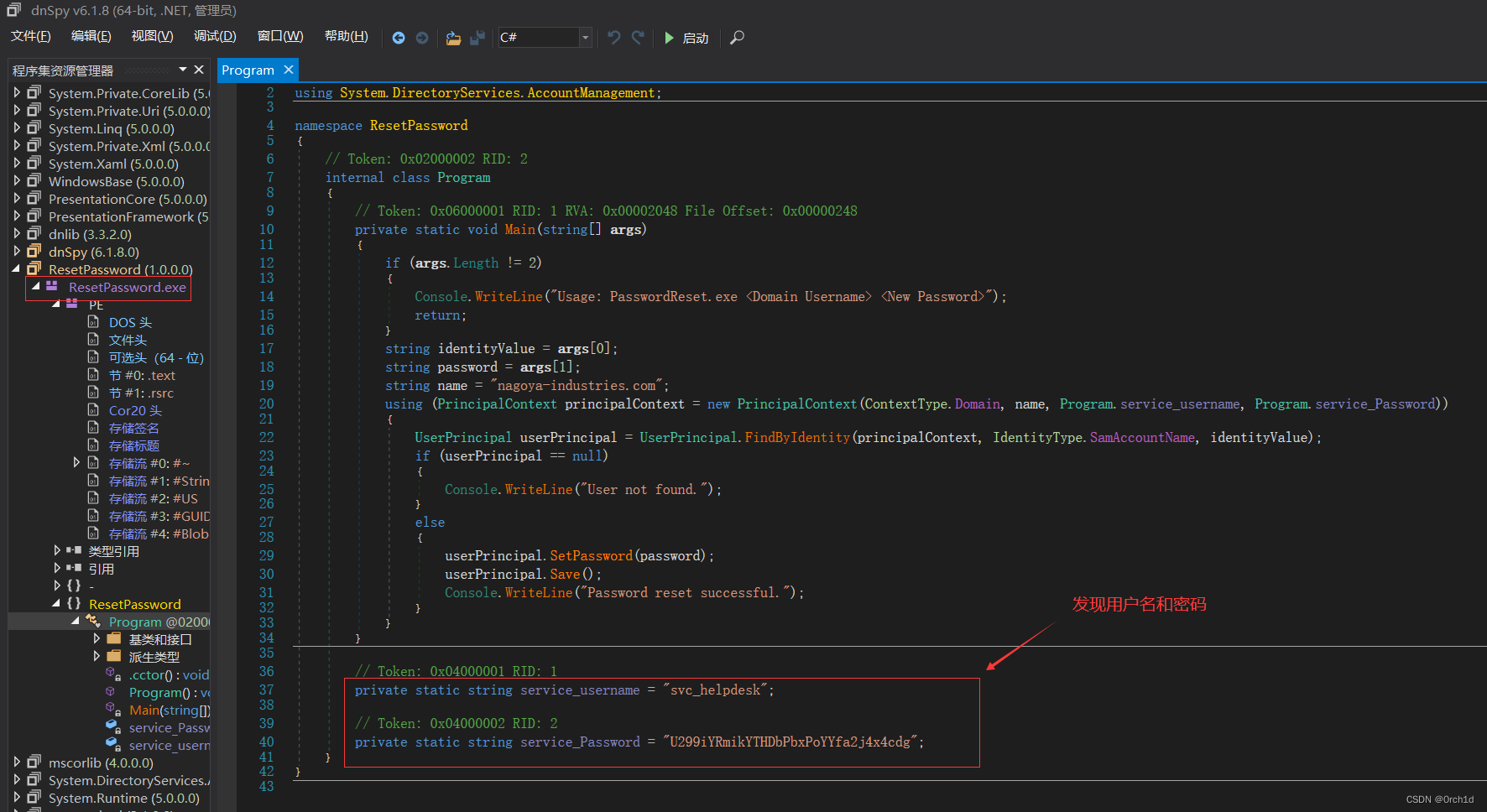Select System.Xaml (5.0.0.0) assembly
This screenshot has width=1487, height=812.
click(113, 164)
